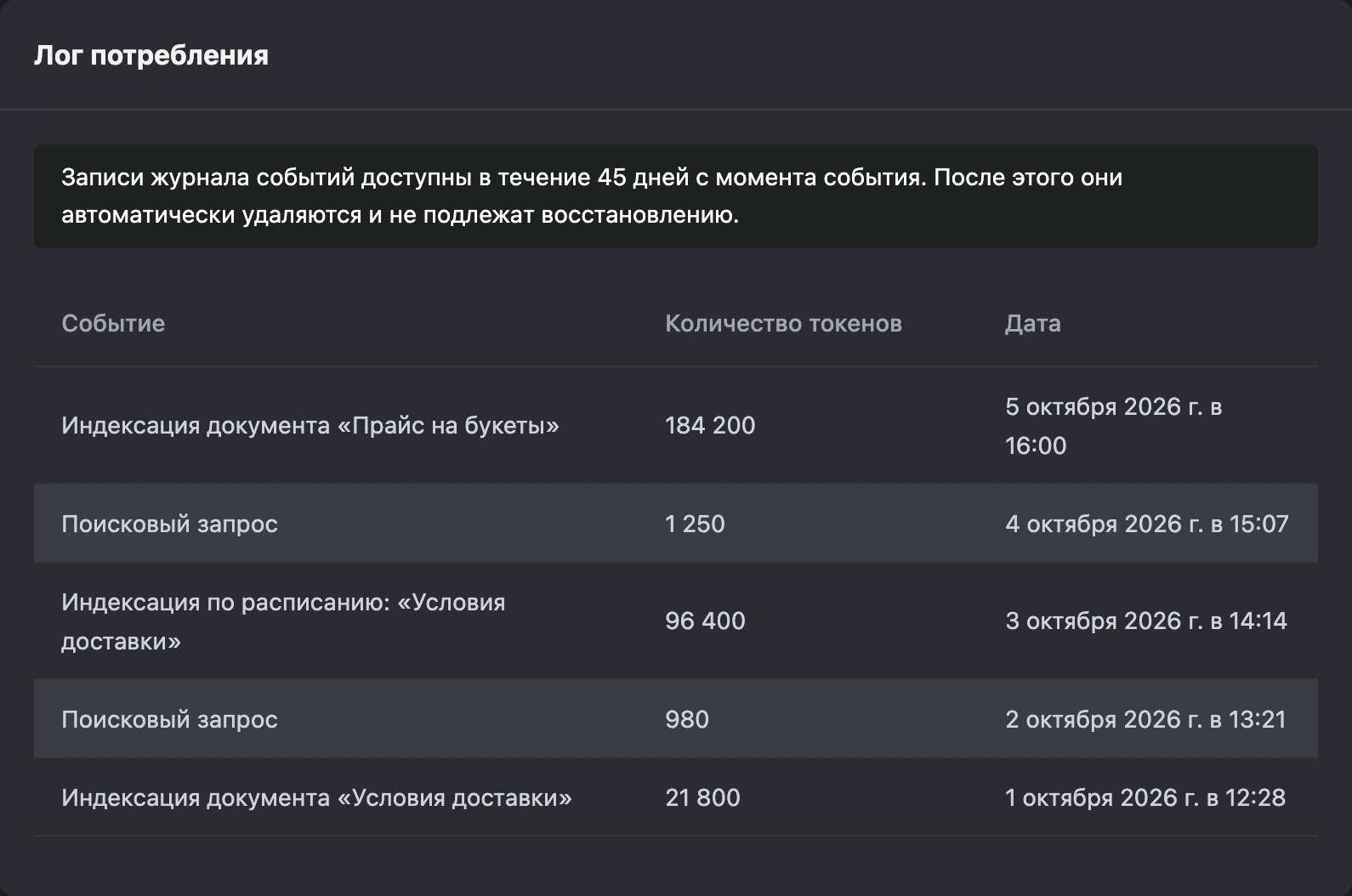Click the token value 96 400
Viewport: 1352px width, 896px height.
(705, 621)
